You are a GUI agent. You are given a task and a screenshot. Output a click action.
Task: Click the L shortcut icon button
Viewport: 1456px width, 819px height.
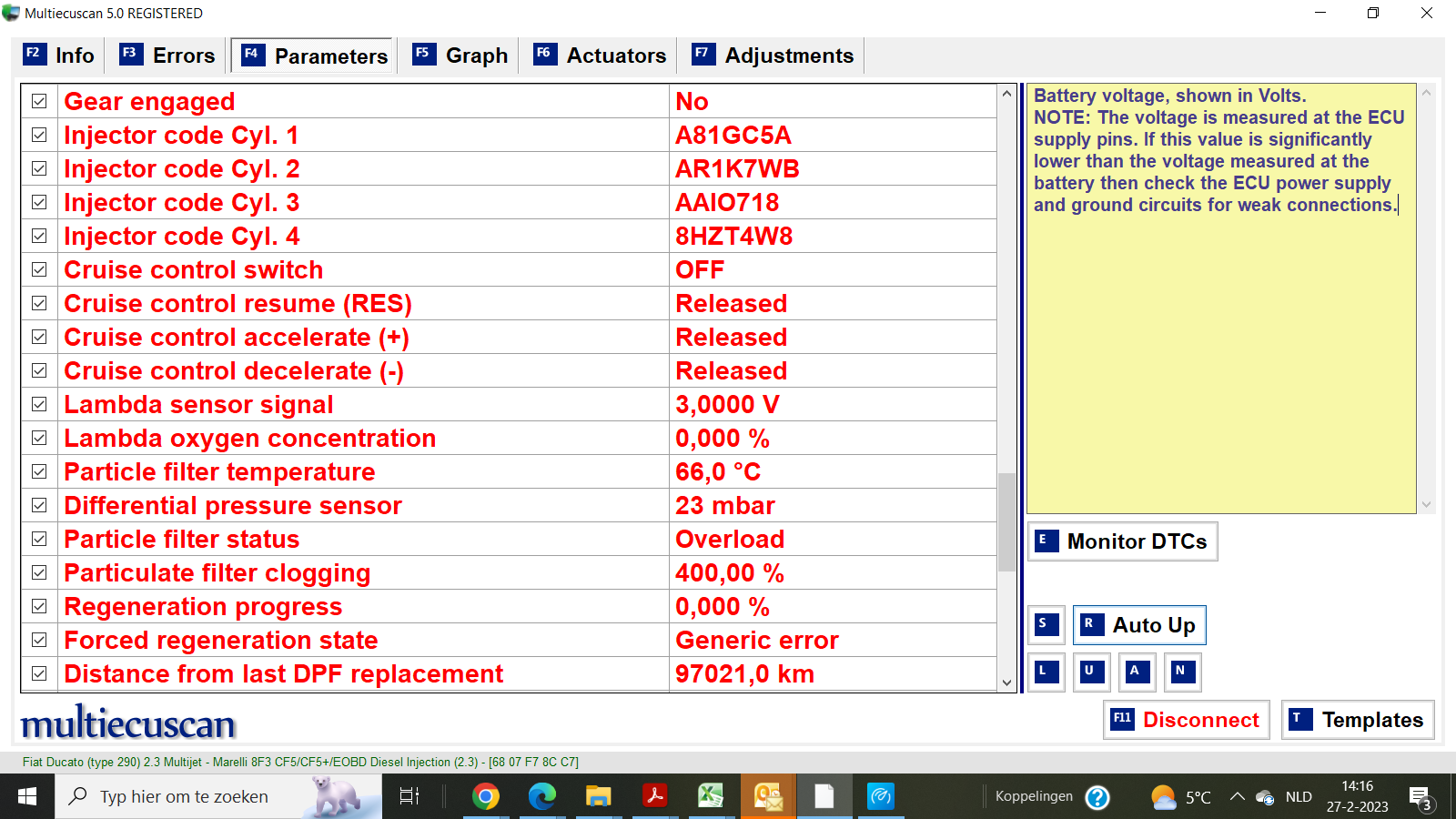click(x=1046, y=672)
